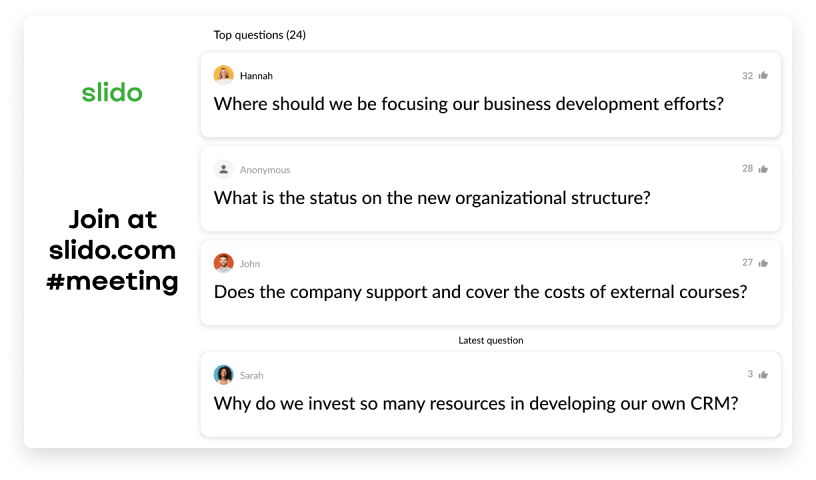Image resolution: width=816 pixels, height=480 pixels.
Task: Click the green slido logo
Action: (x=112, y=93)
